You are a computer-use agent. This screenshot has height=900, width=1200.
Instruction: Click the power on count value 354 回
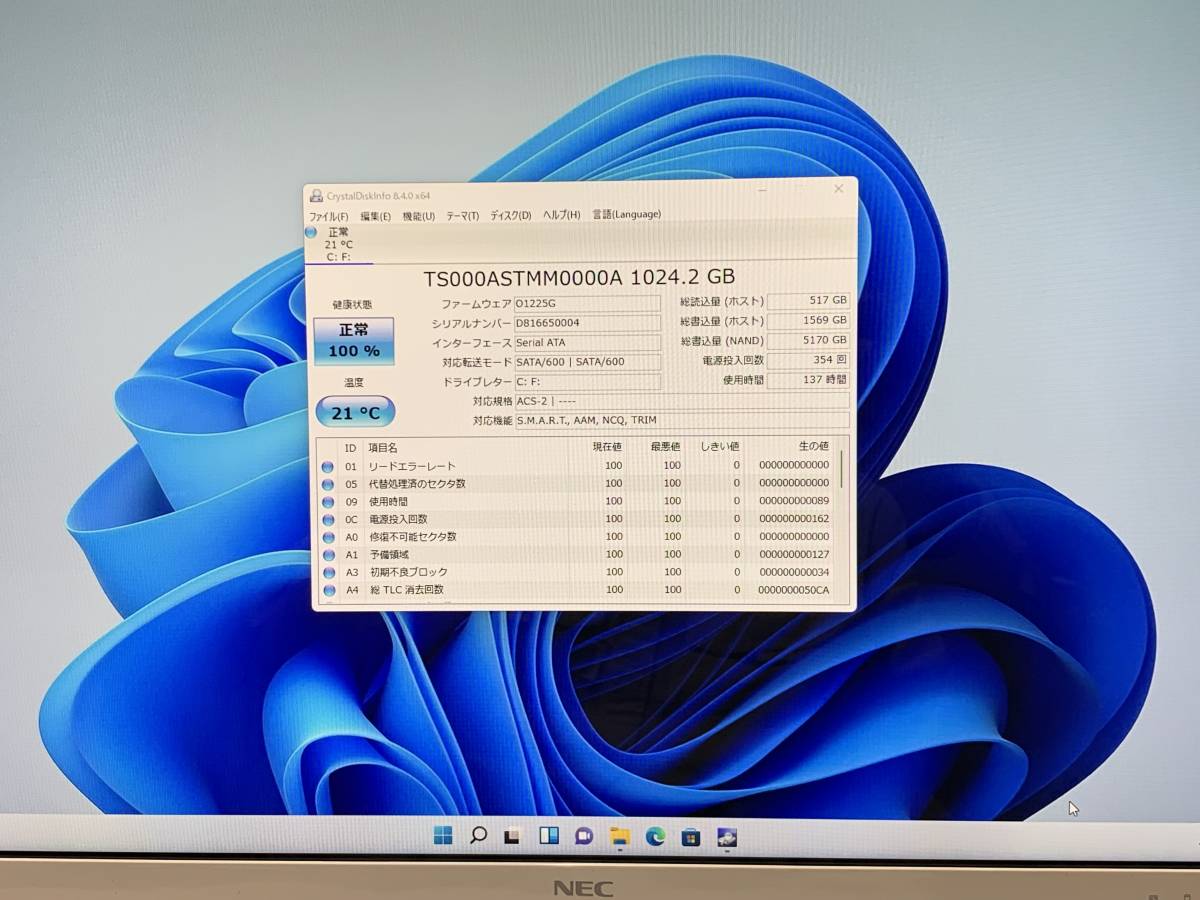(809, 360)
